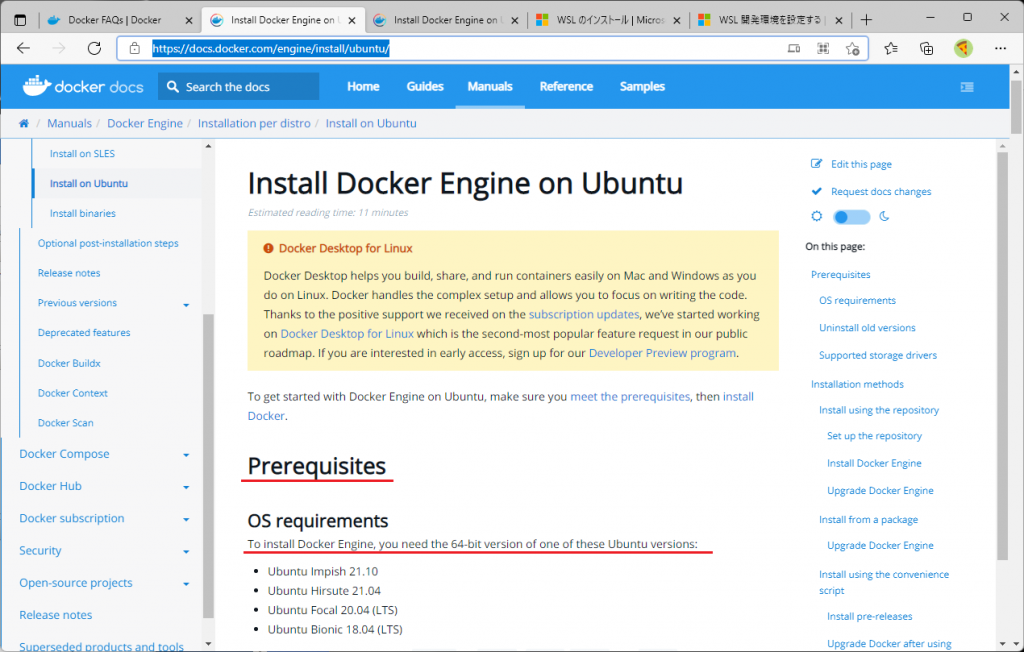Toggle the dark mode switch

[852, 217]
